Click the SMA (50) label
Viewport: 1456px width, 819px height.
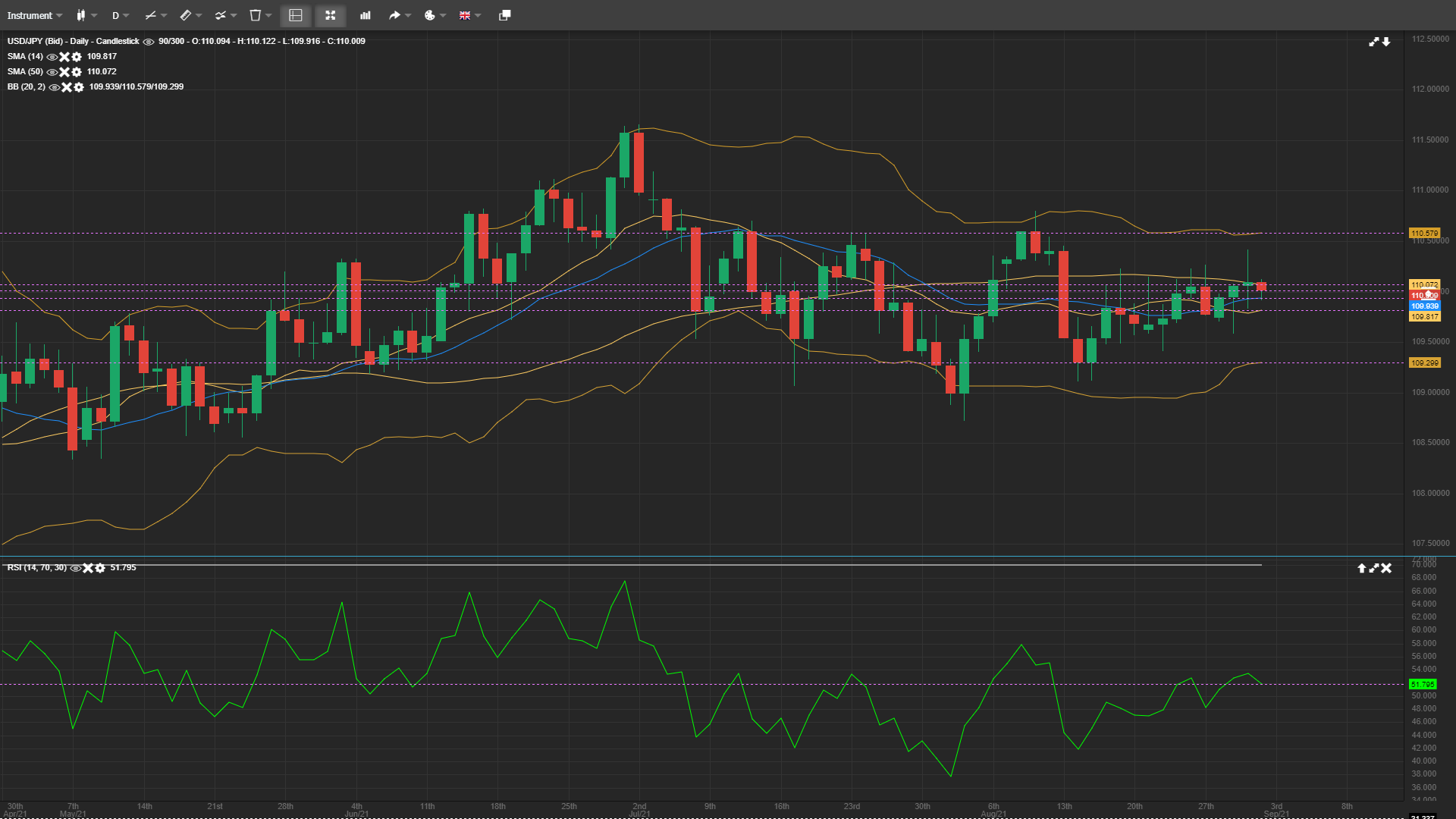[x=25, y=71]
